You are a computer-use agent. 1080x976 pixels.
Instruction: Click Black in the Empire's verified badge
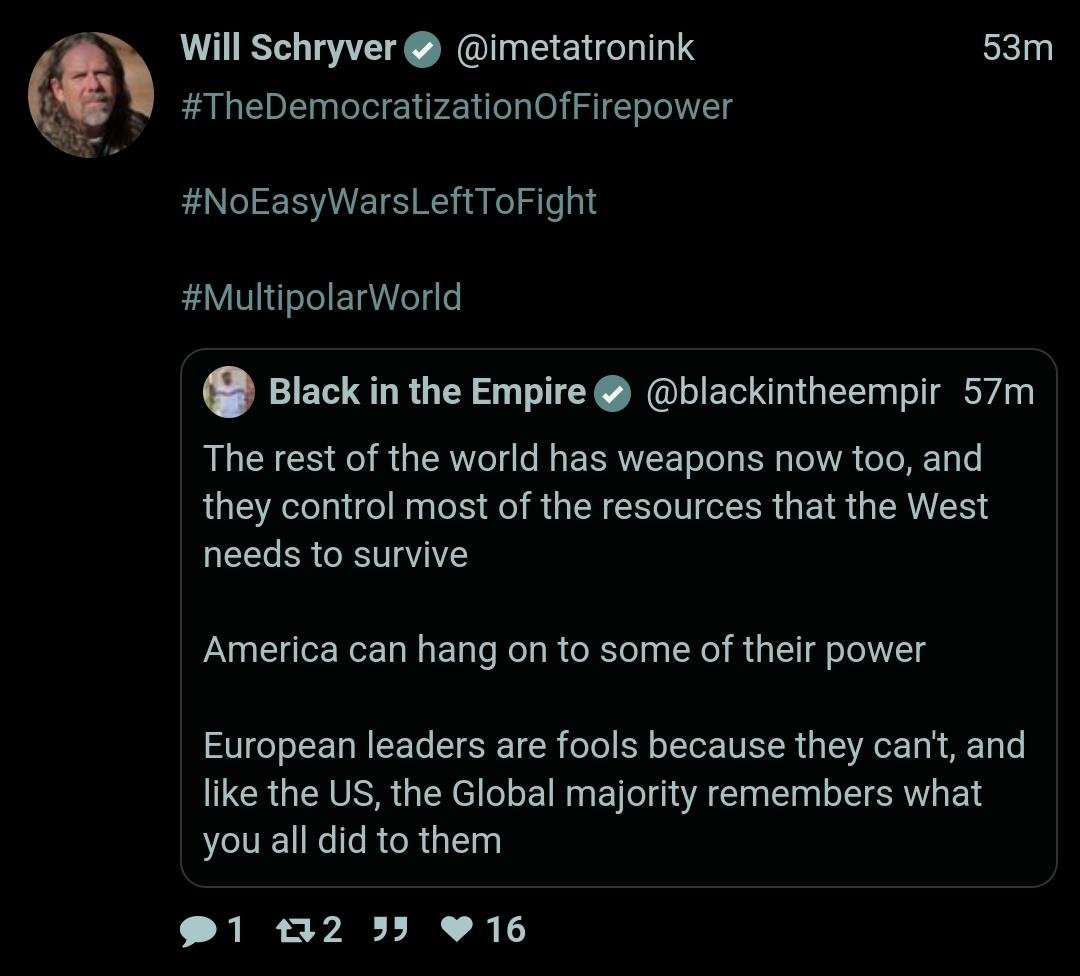612,393
